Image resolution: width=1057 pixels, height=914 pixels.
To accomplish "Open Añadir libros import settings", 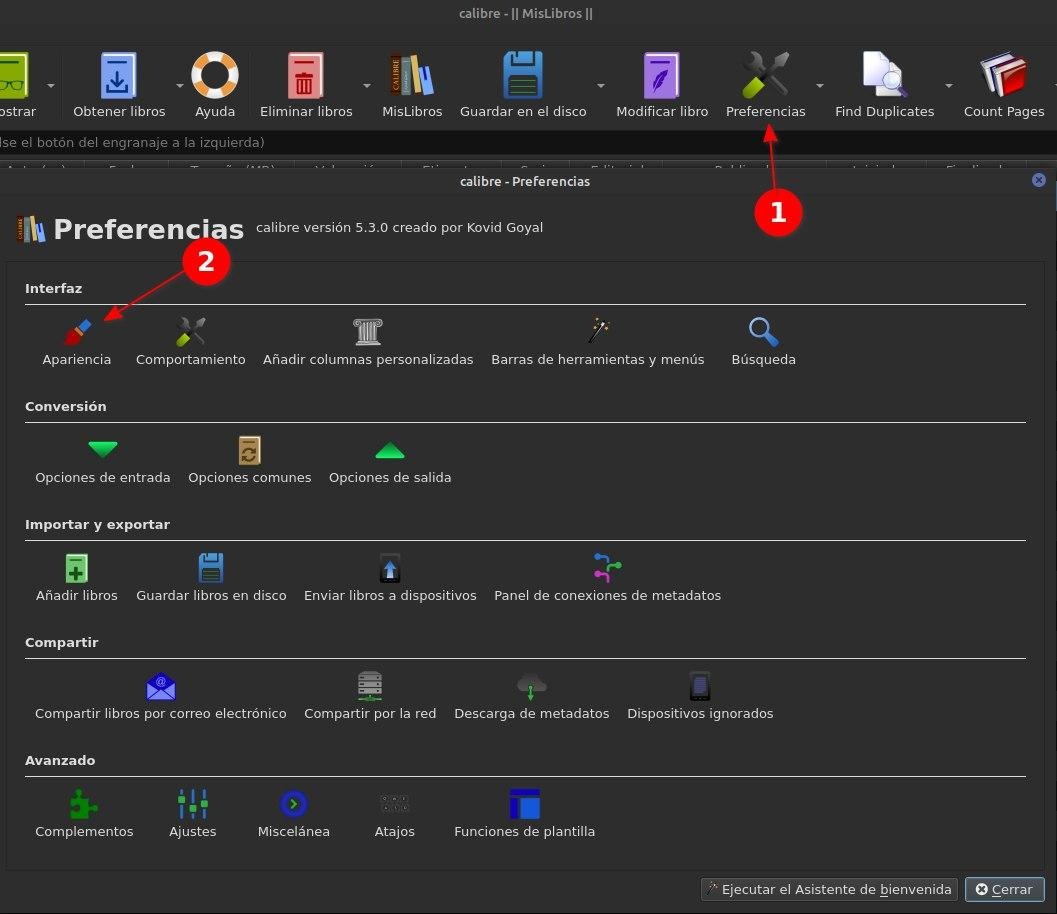I will (x=76, y=578).
